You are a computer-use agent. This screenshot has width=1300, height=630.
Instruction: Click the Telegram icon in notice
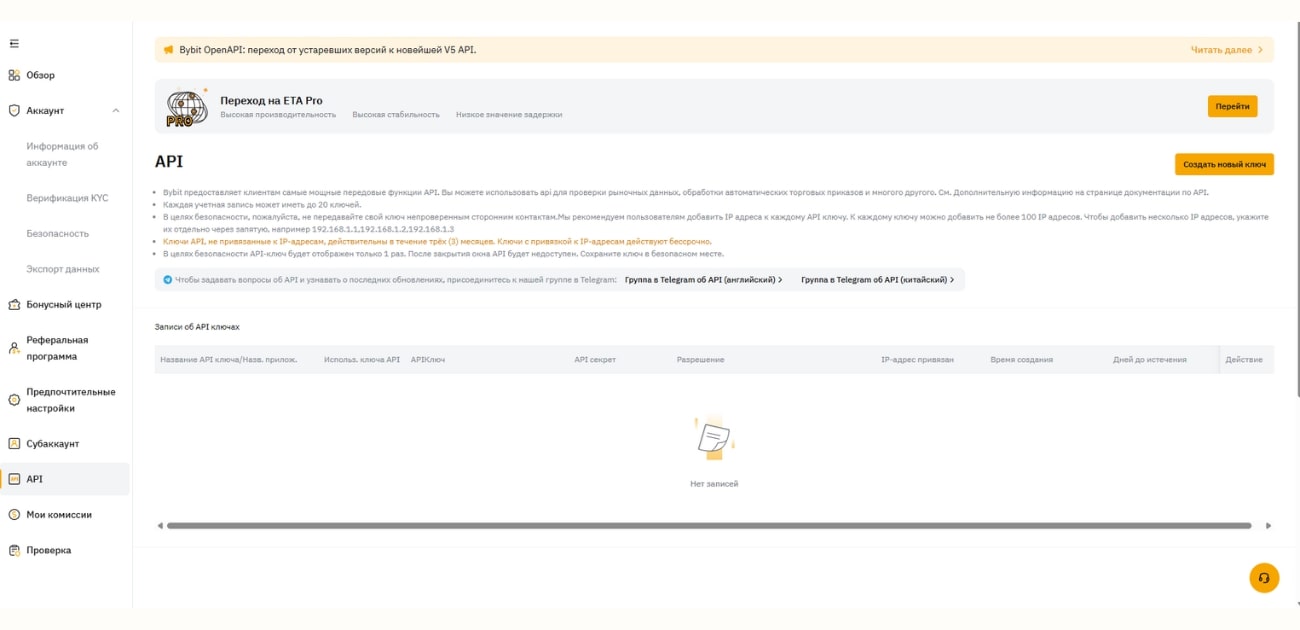click(168, 280)
